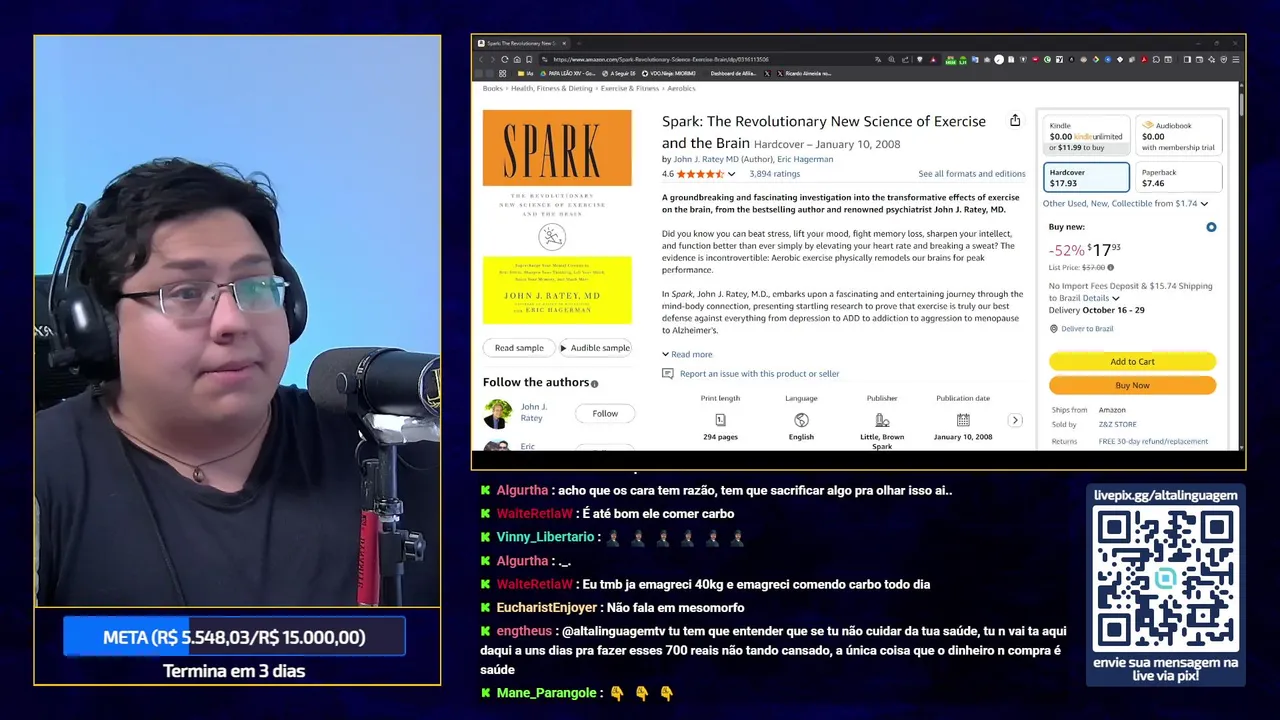Open the apps grid icon in bookmarks bar

pos(502,73)
